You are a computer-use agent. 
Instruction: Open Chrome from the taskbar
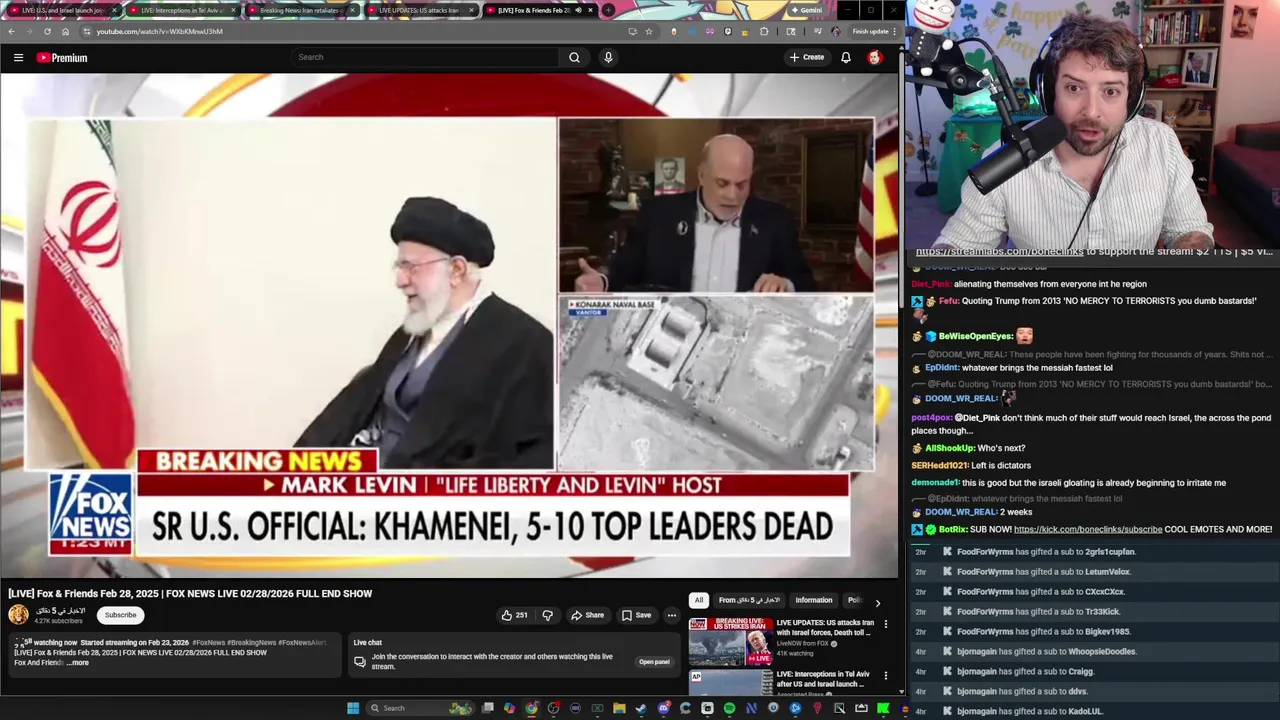pos(531,708)
